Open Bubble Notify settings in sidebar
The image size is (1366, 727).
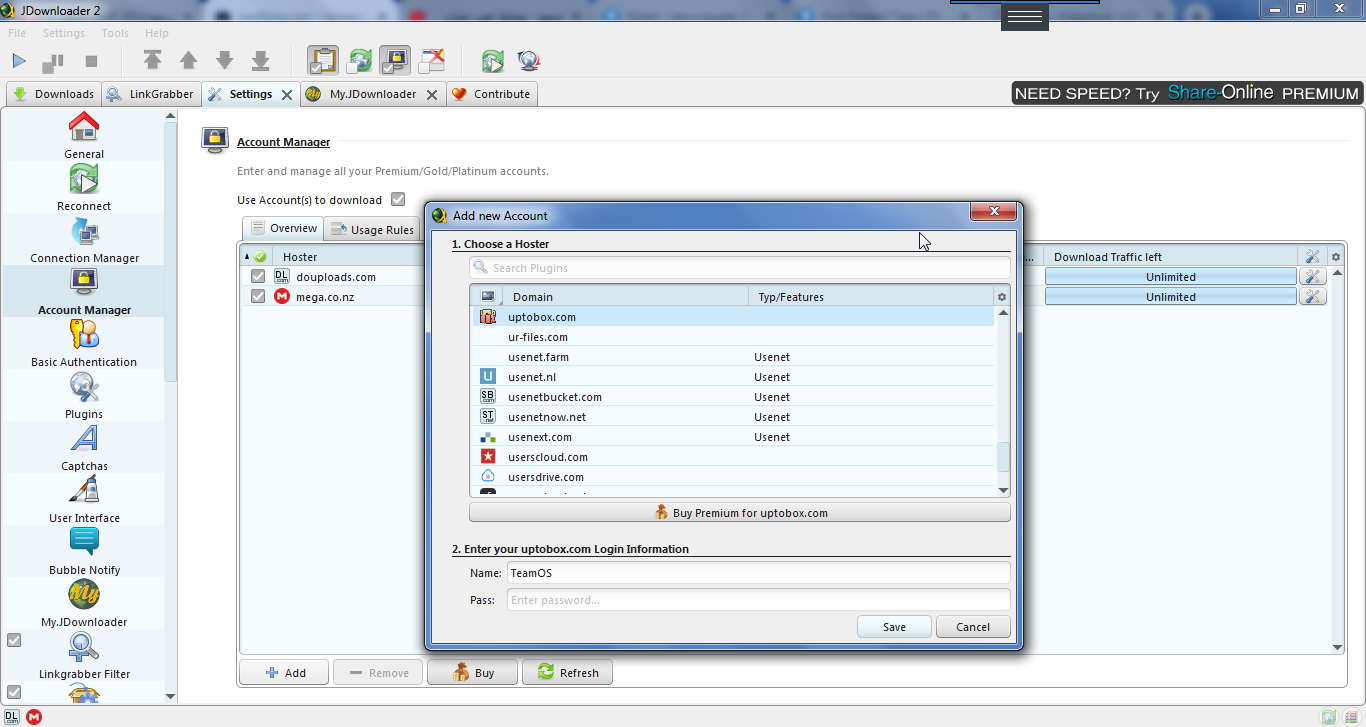(x=84, y=551)
